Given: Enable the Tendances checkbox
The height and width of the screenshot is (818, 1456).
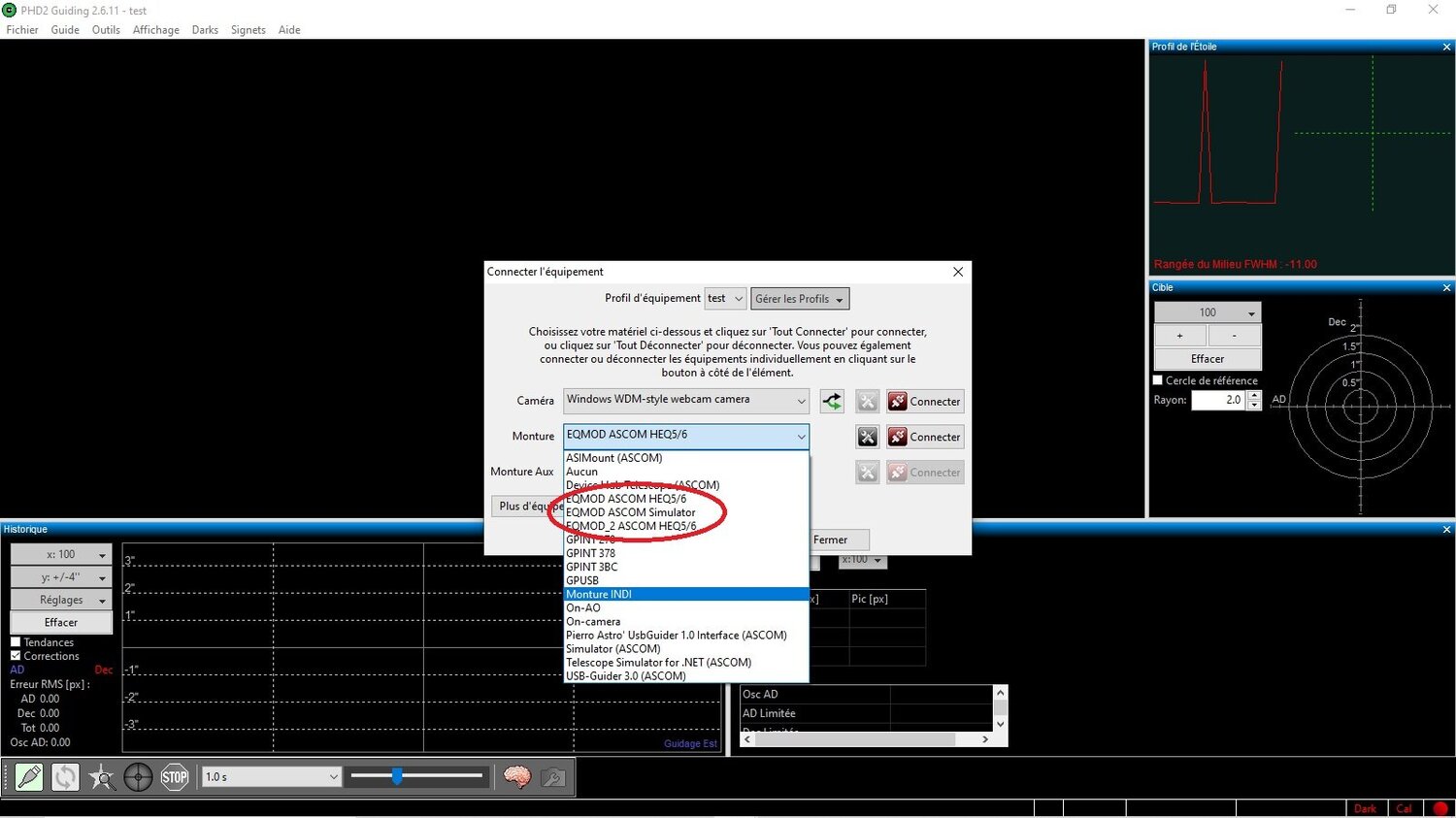Looking at the screenshot, I should pos(16,642).
